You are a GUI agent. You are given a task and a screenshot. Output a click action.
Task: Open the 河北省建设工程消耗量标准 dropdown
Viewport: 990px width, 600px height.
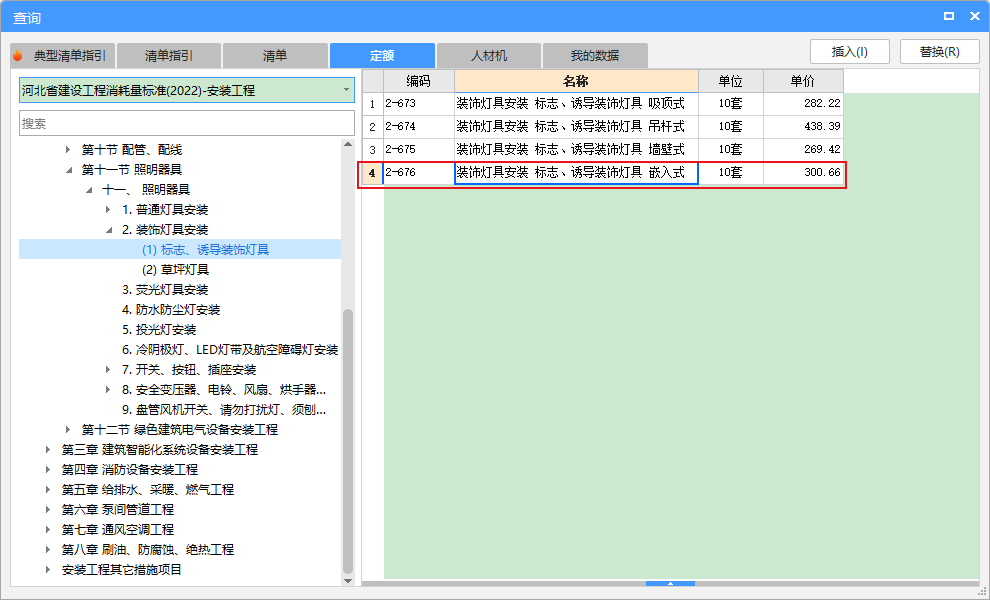click(345, 90)
